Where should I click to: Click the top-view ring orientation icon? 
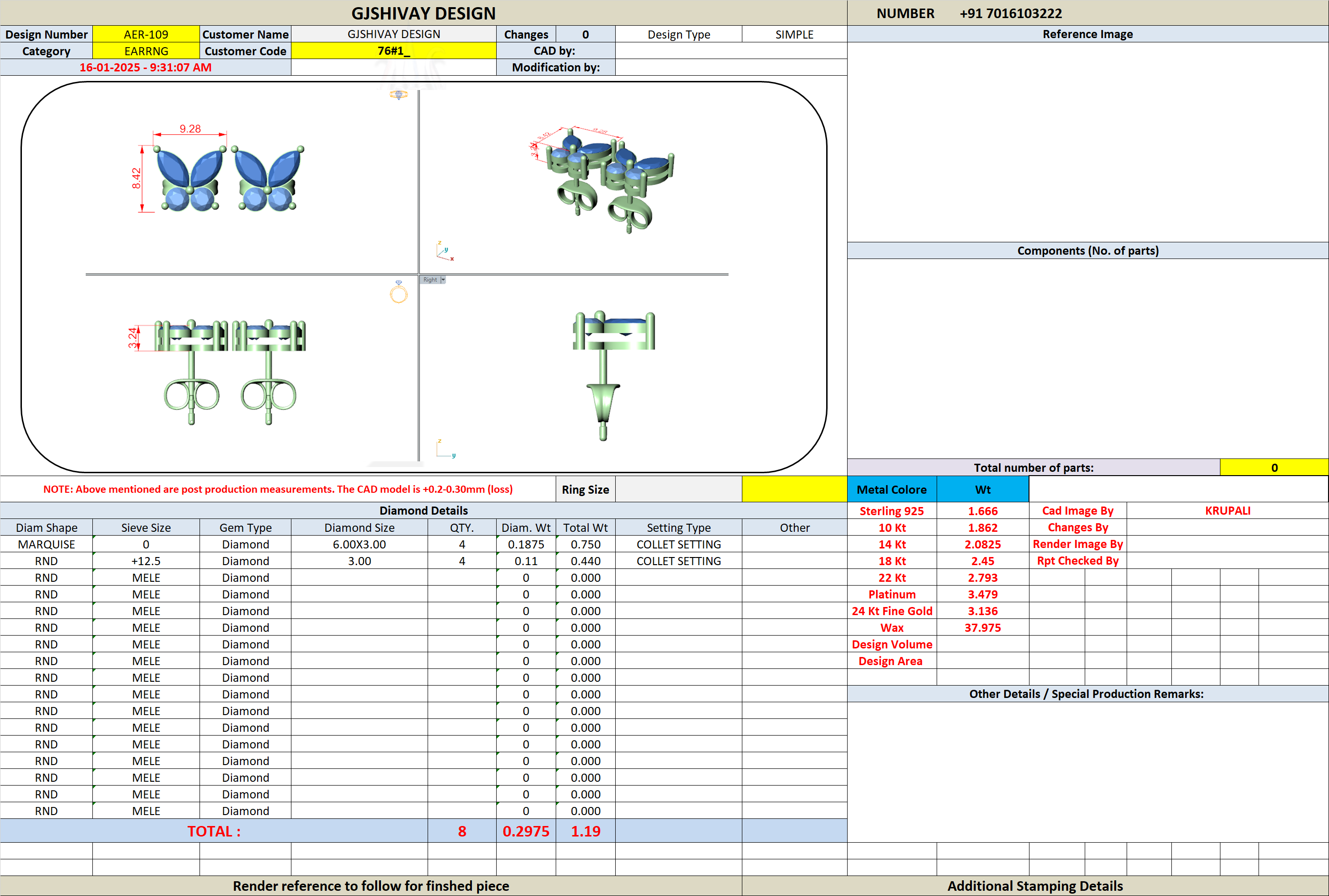pyautogui.click(x=399, y=95)
